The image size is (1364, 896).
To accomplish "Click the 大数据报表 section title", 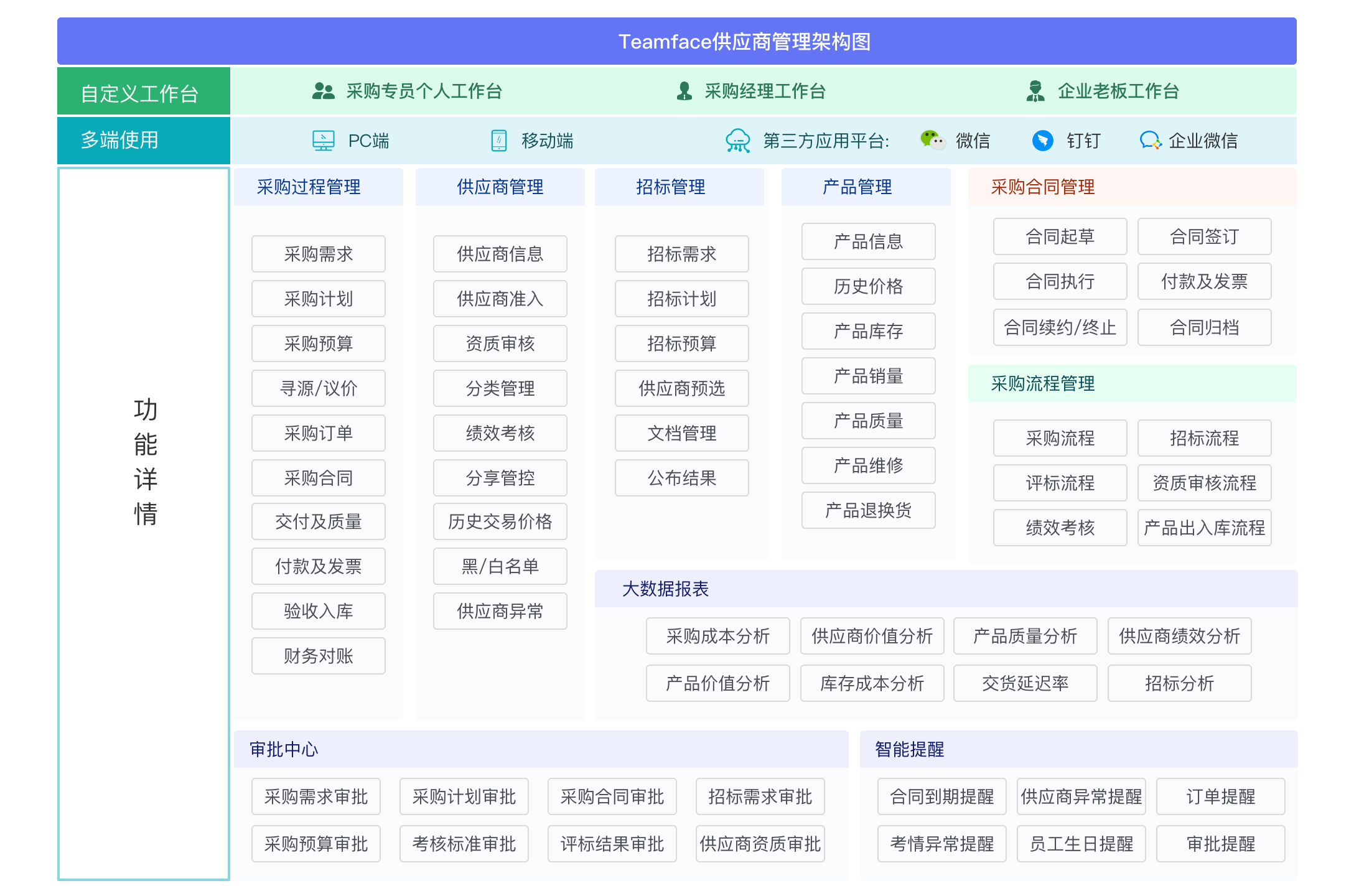I will [666, 589].
